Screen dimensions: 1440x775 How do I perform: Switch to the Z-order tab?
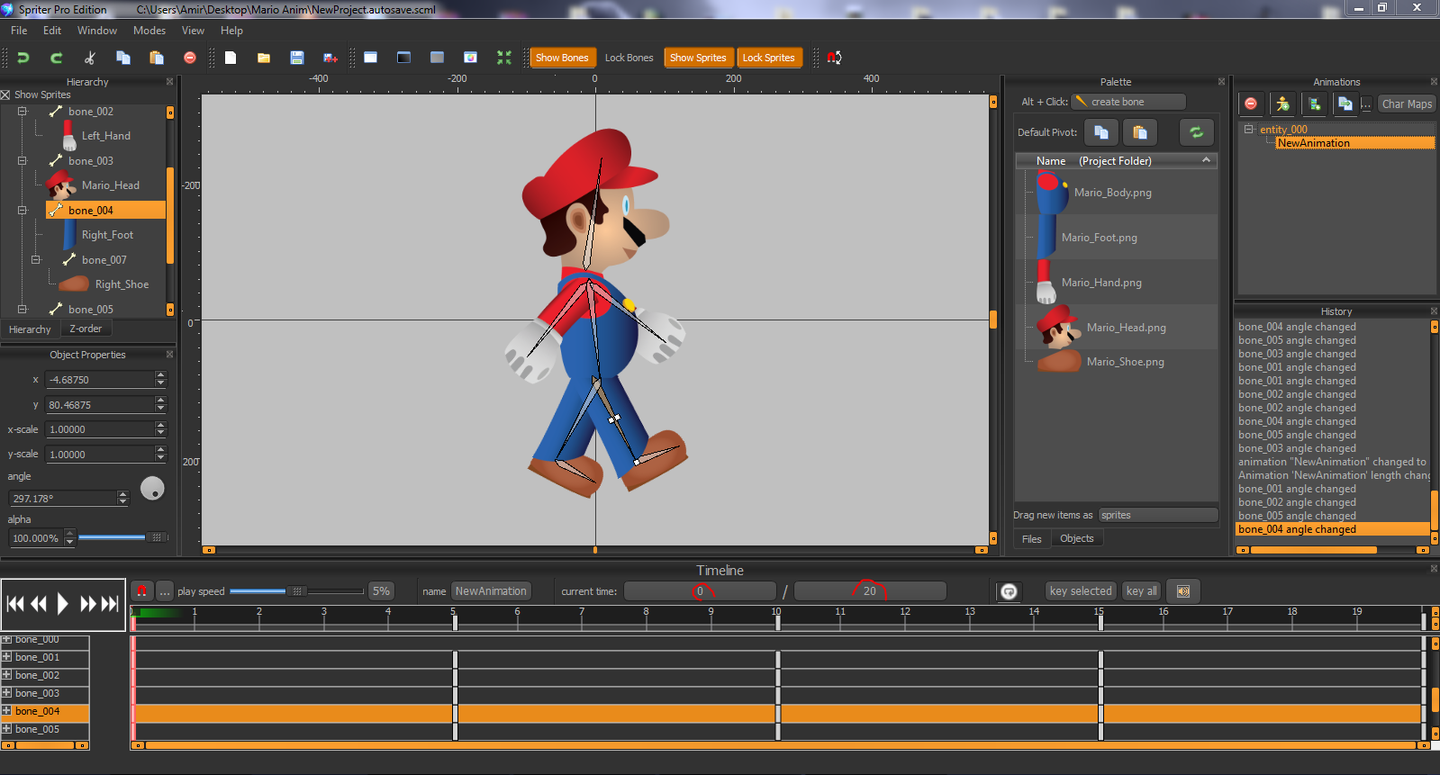[86, 329]
